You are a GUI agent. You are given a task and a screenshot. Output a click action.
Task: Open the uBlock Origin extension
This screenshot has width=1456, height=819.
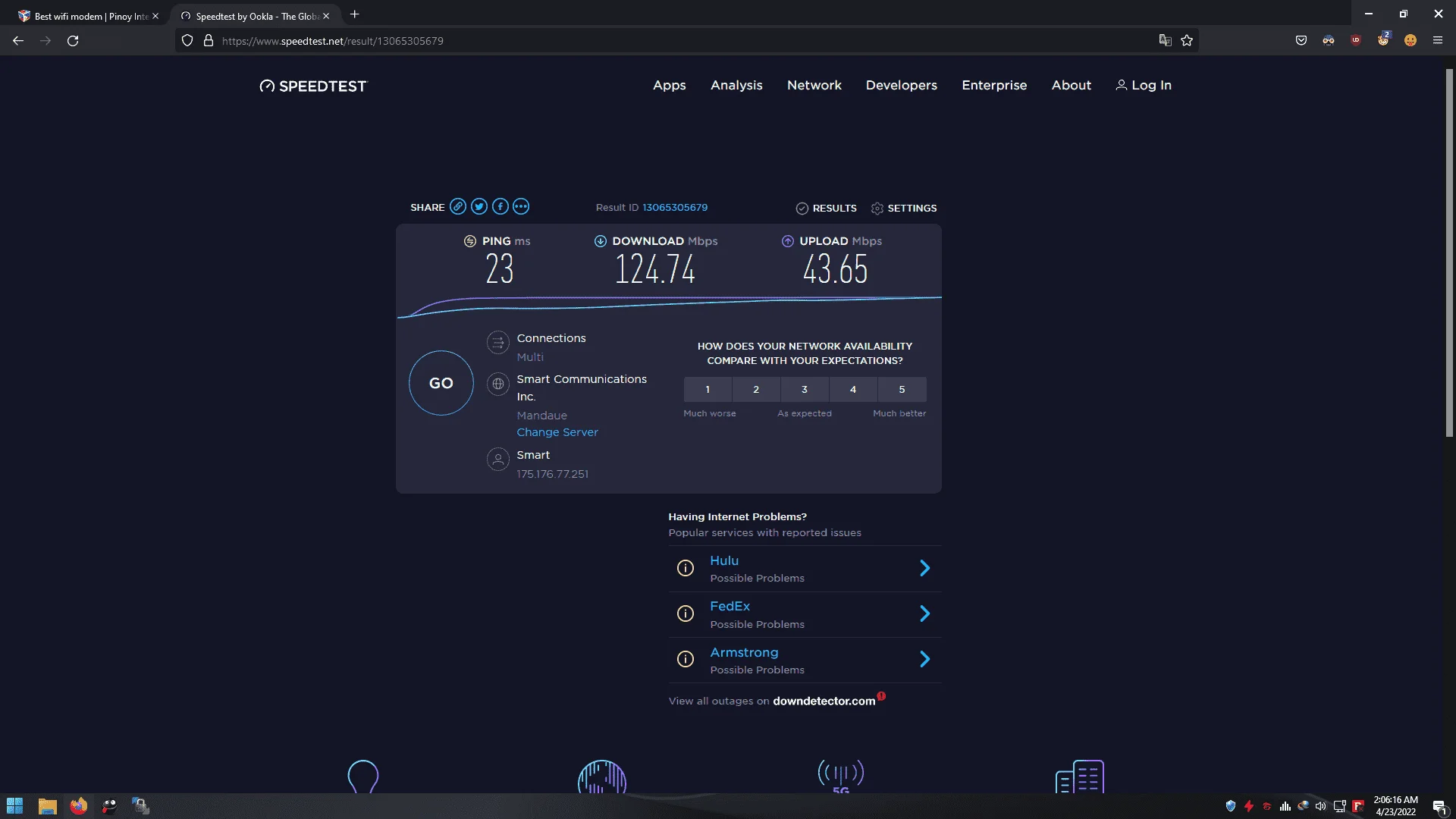1356,41
